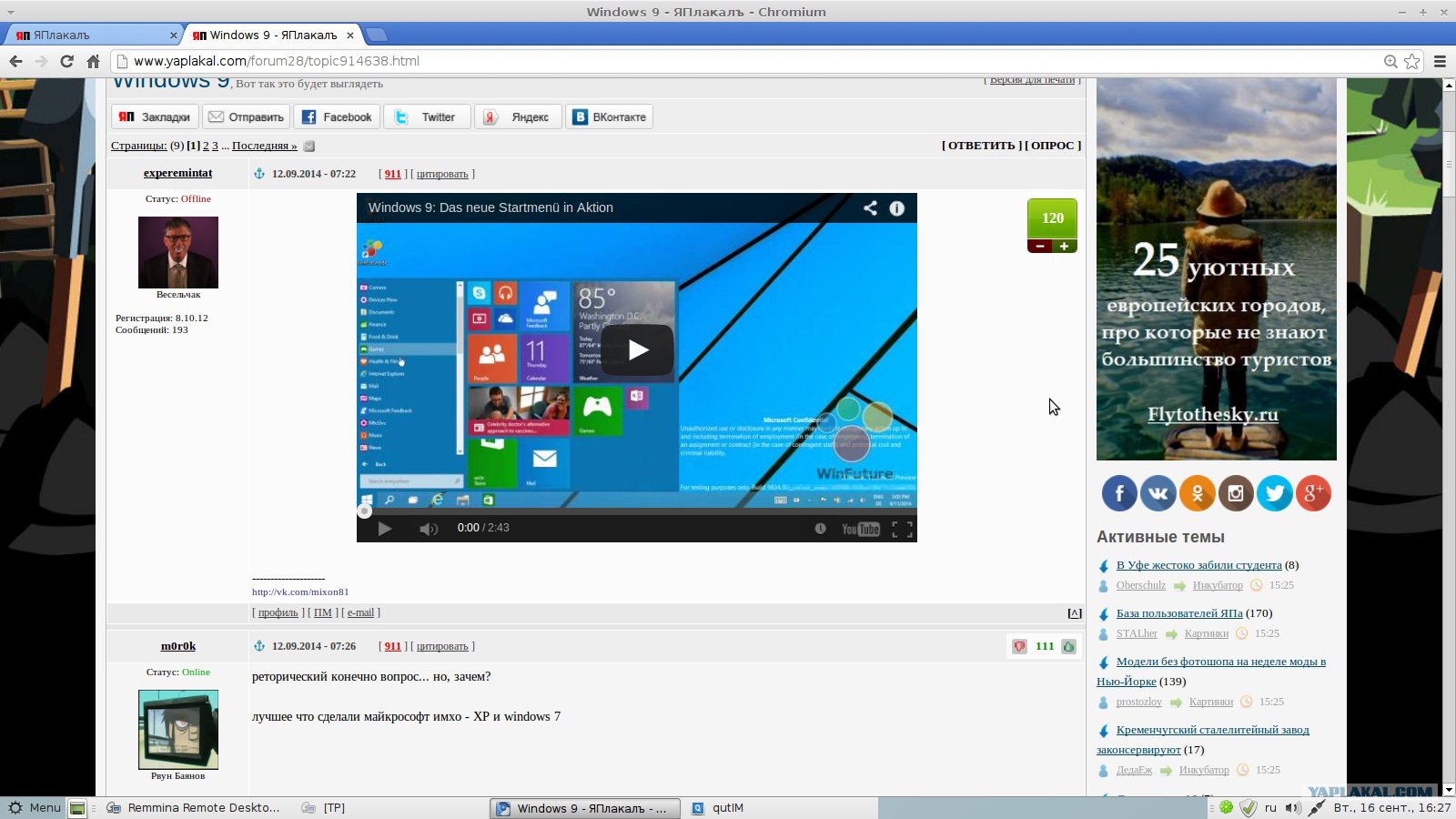Click m0r0k's avatar image
This screenshot has width=1456, height=819.
tap(178, 730)
